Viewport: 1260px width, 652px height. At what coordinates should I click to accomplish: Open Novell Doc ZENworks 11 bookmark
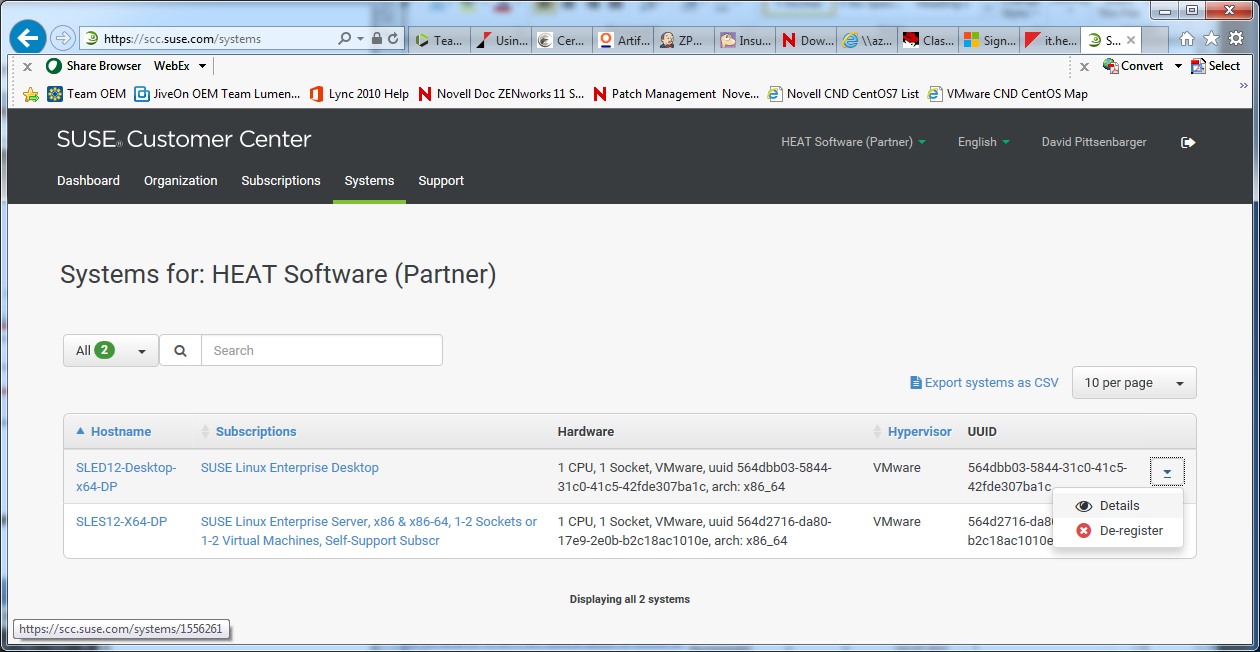pos(501,94)
